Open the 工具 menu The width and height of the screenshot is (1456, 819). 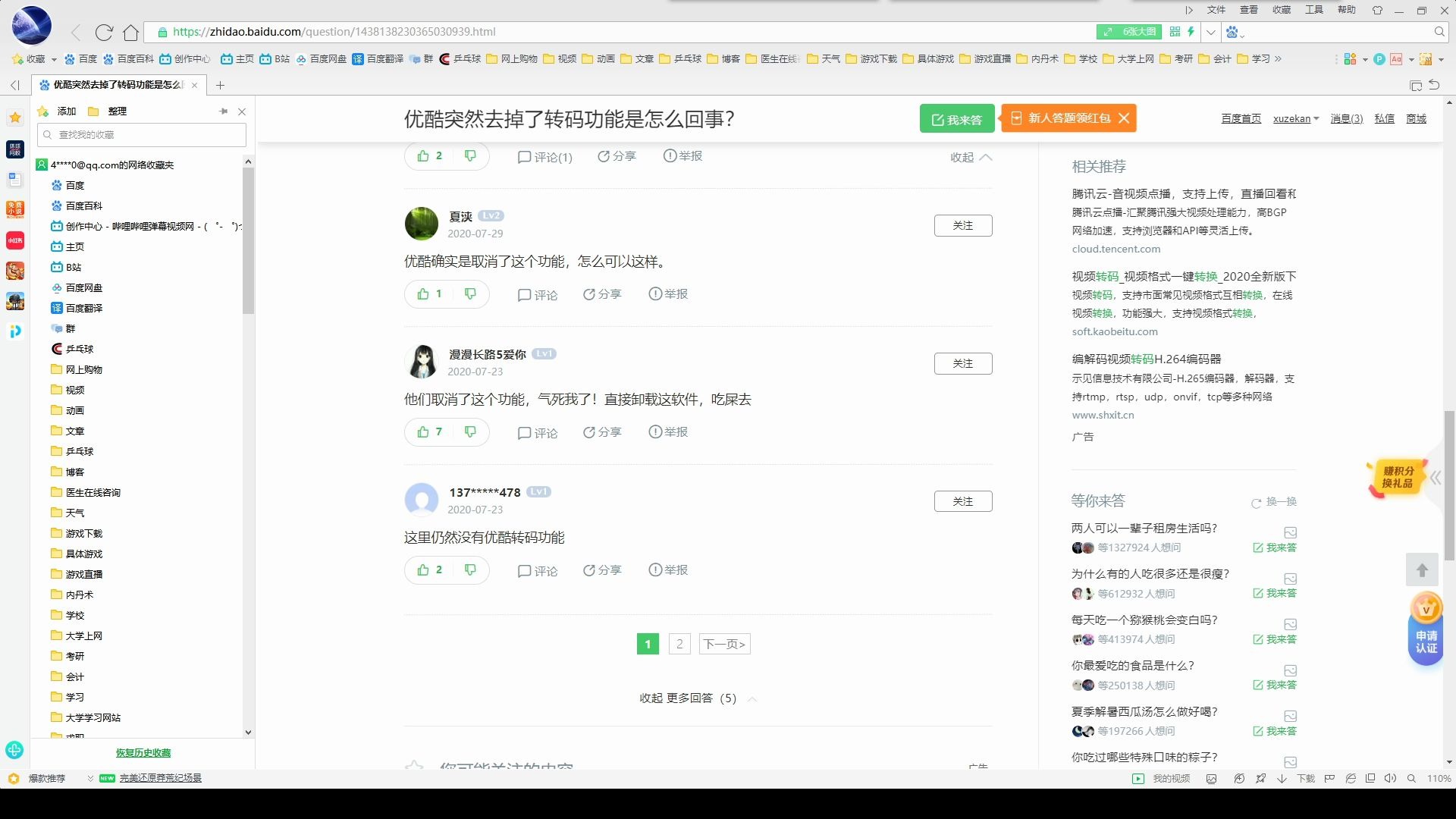tap(1314, 10)
